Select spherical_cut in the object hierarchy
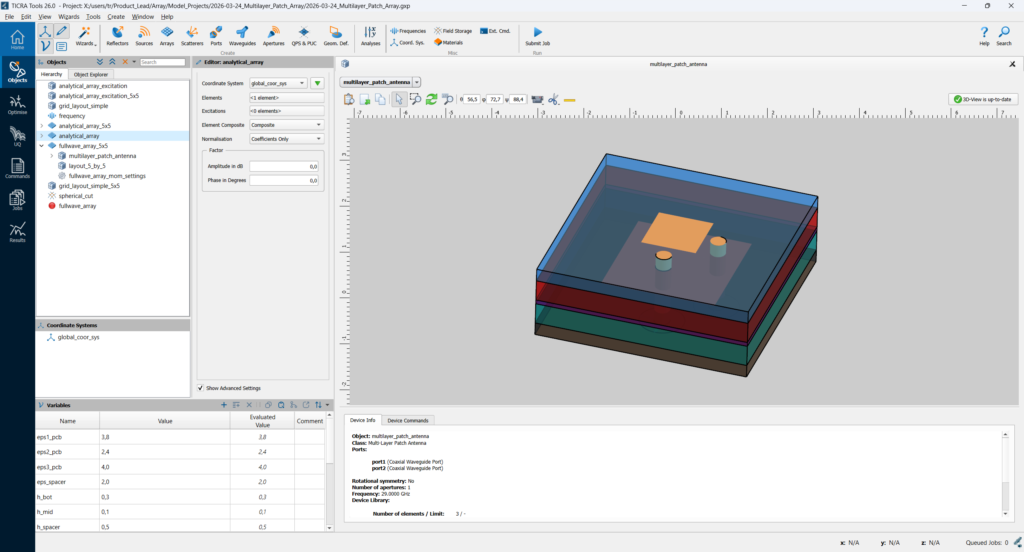 [x=75, y=196]
